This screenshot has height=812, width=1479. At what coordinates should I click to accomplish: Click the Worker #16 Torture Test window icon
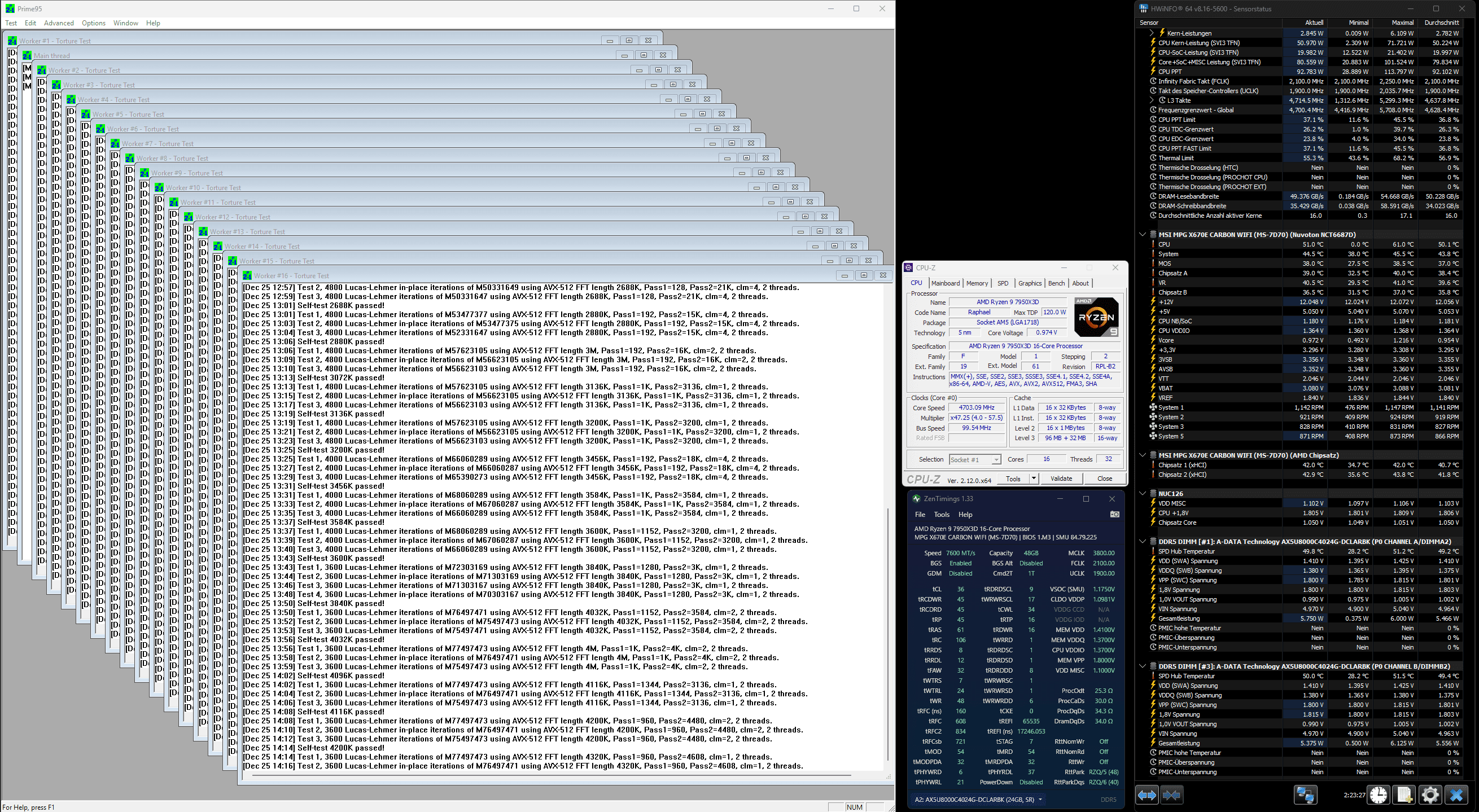coord(247,275)
